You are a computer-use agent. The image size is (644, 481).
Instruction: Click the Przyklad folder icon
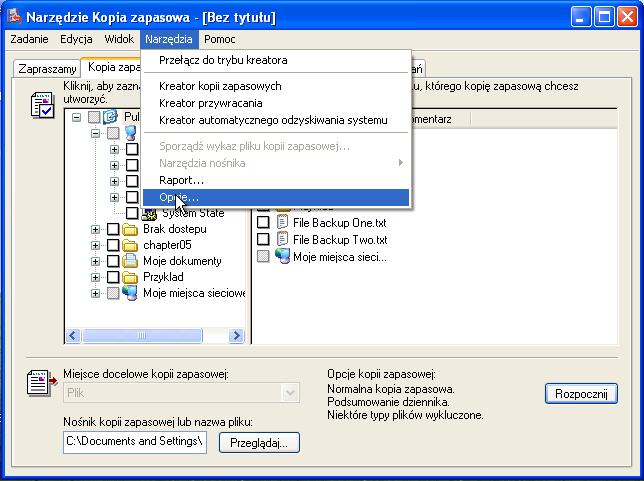[x=130, y=277]
